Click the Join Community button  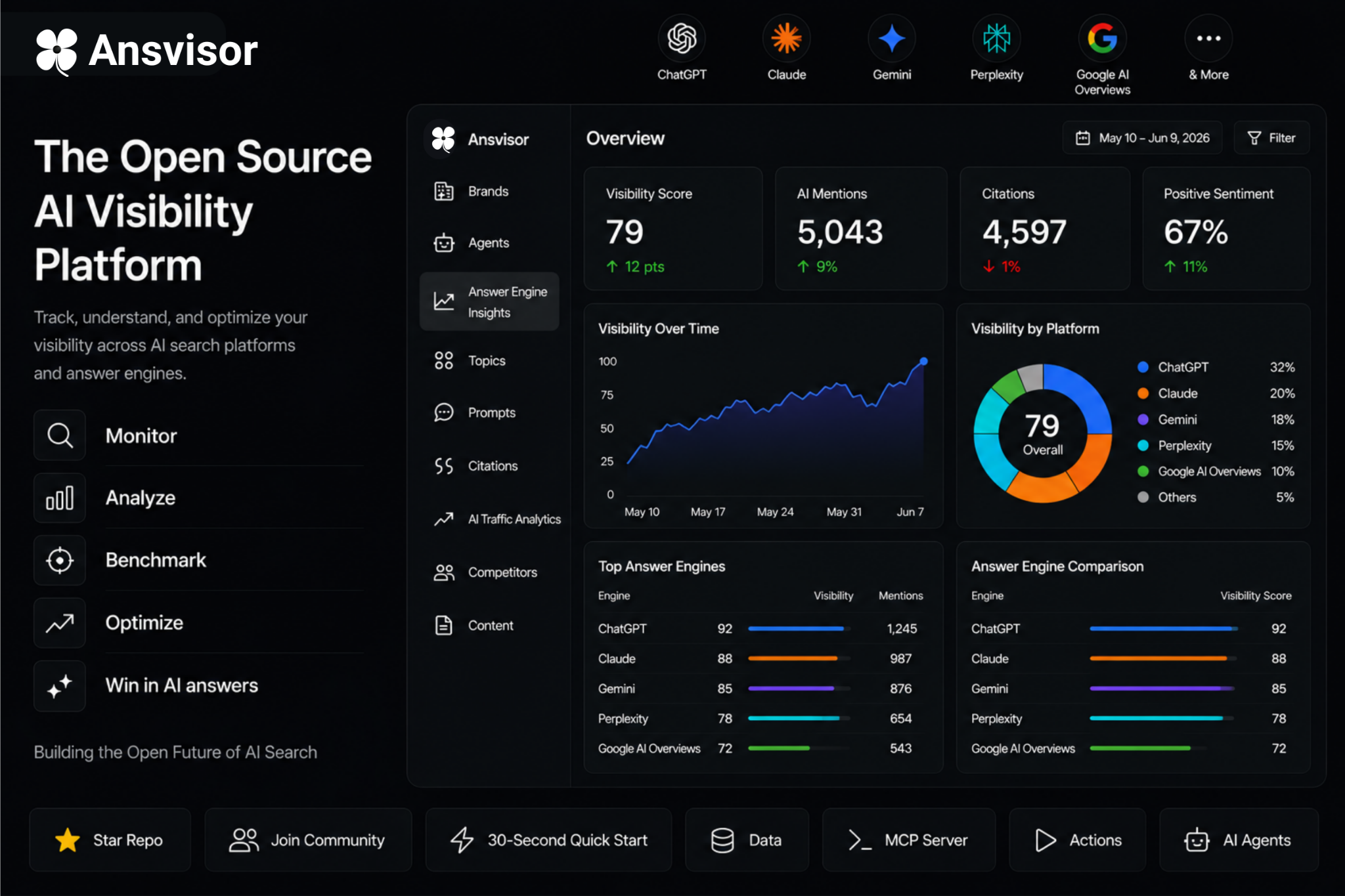click(308, 840)
